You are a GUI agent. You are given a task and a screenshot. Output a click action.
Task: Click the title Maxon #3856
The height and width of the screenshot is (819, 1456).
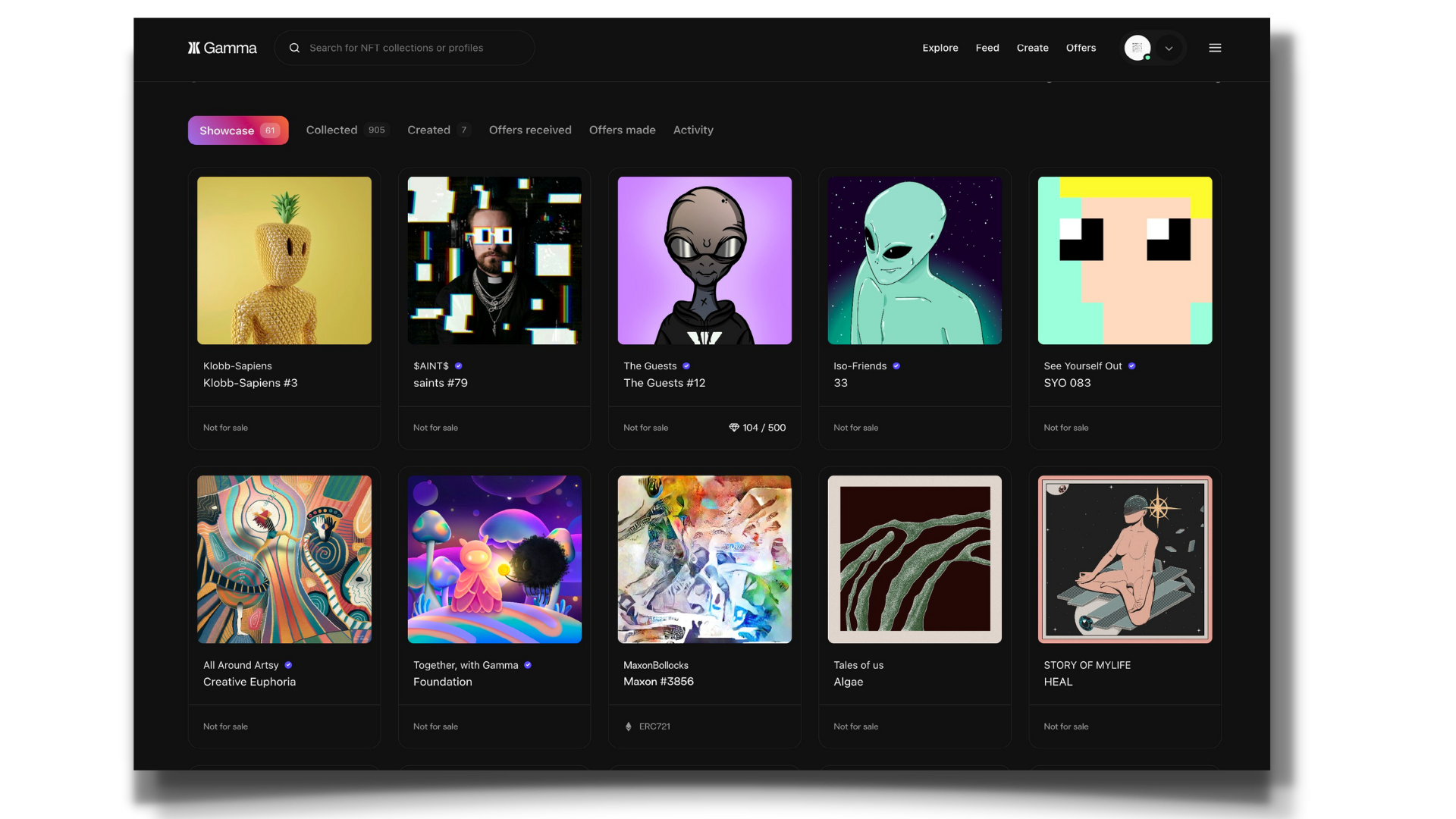(x=658, y=682)
